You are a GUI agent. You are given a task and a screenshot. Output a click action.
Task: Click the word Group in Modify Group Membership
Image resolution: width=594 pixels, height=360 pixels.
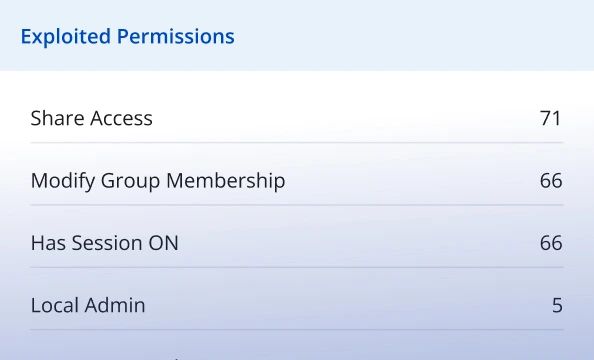130,181
